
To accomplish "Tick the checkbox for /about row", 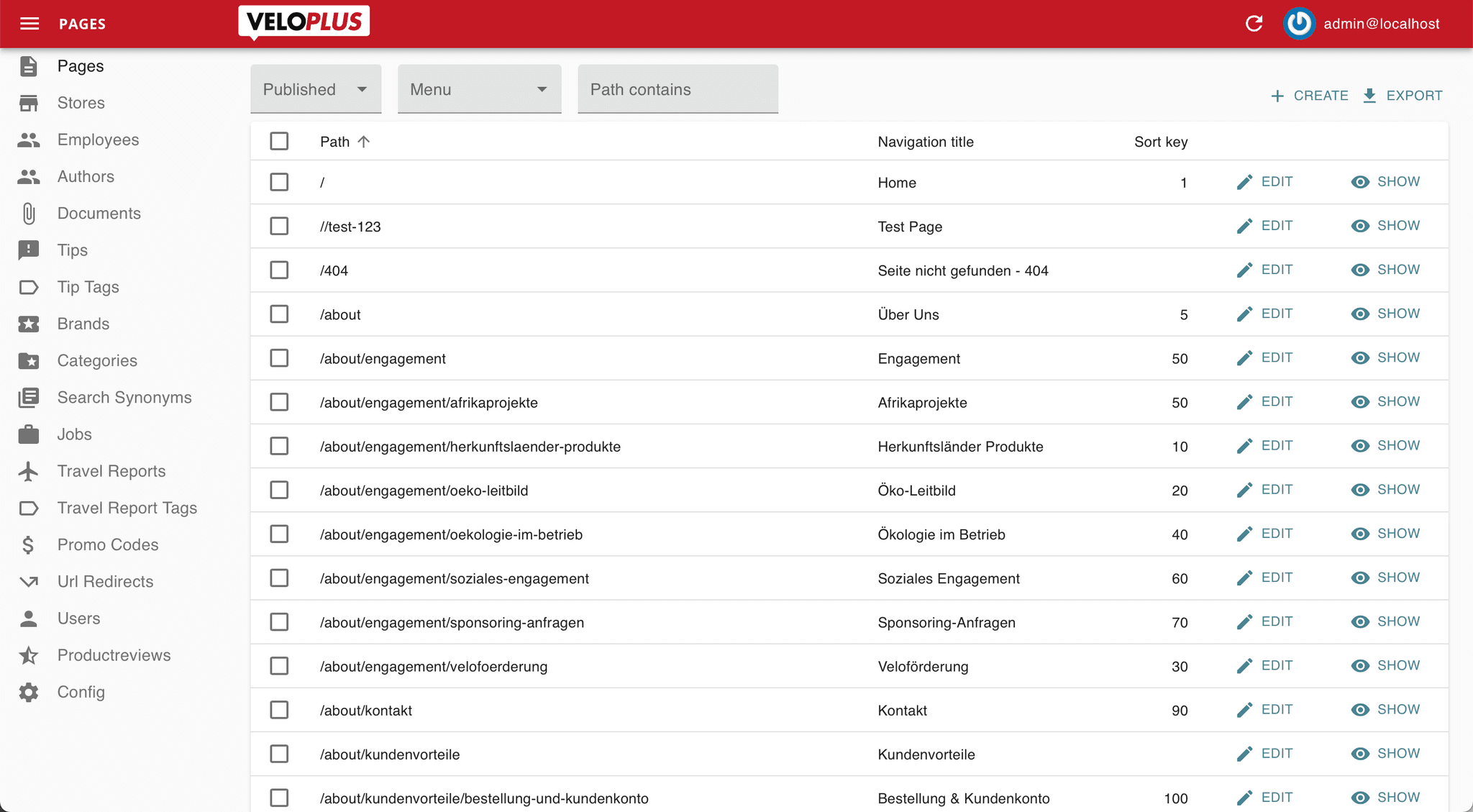I will [279, 314].
